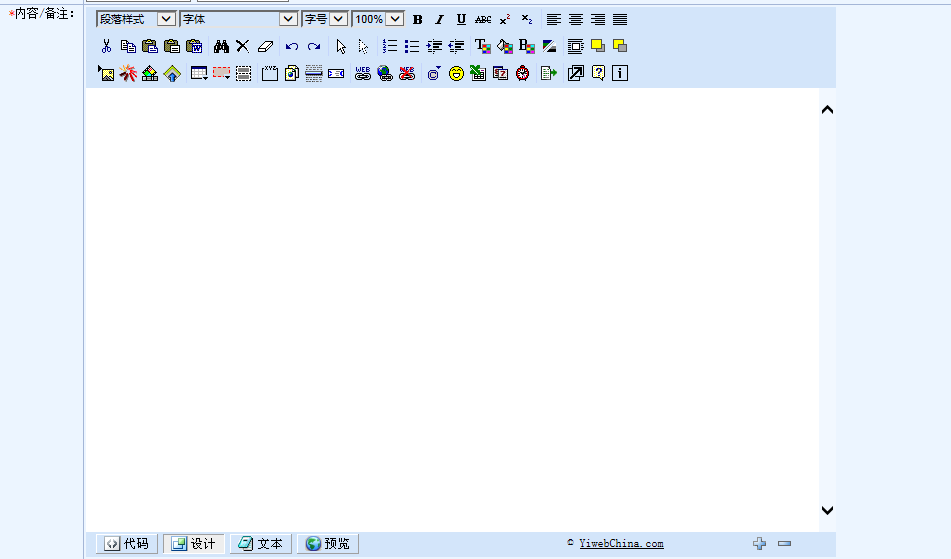Insert image map with globe link icon

click(x=385, y=73)
